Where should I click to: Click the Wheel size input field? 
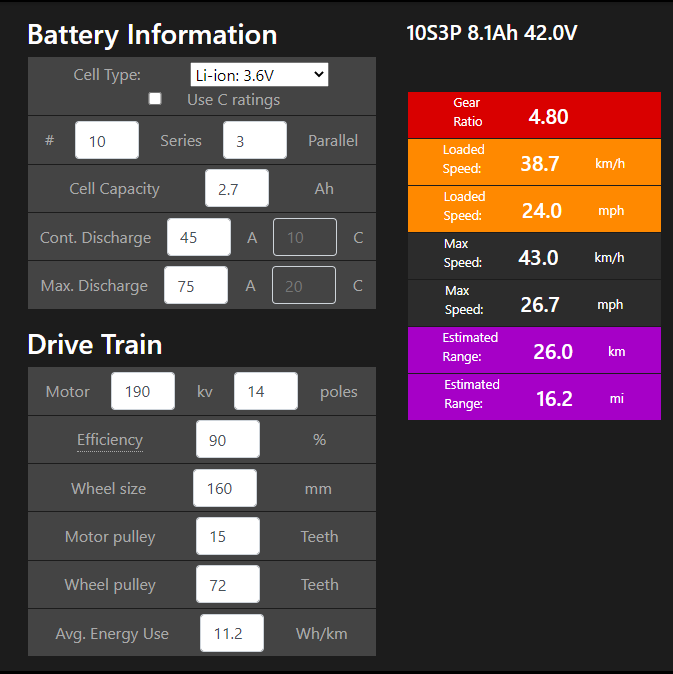pos(225,489)
